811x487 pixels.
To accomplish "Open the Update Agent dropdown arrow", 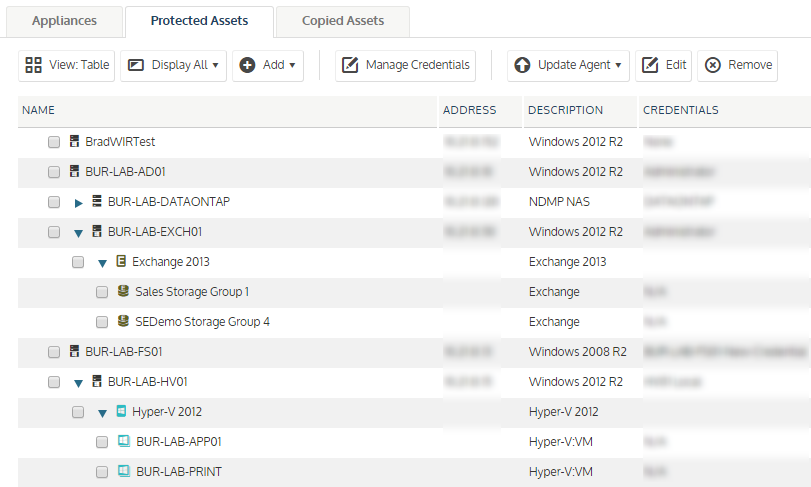I will click(618, 66).
